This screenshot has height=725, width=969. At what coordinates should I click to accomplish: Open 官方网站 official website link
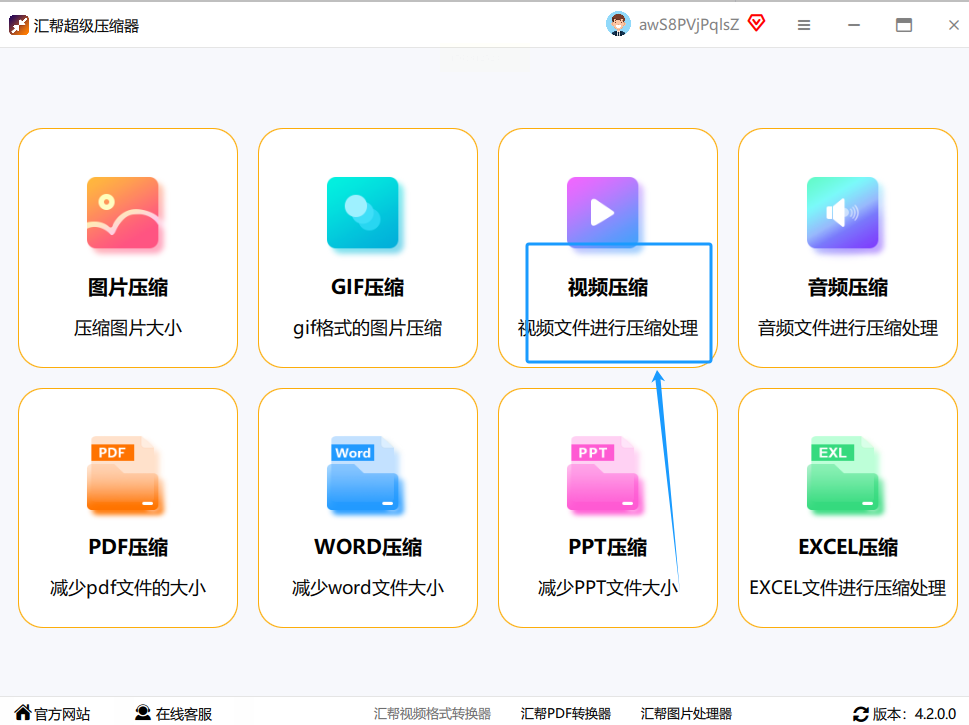[52, 714]
